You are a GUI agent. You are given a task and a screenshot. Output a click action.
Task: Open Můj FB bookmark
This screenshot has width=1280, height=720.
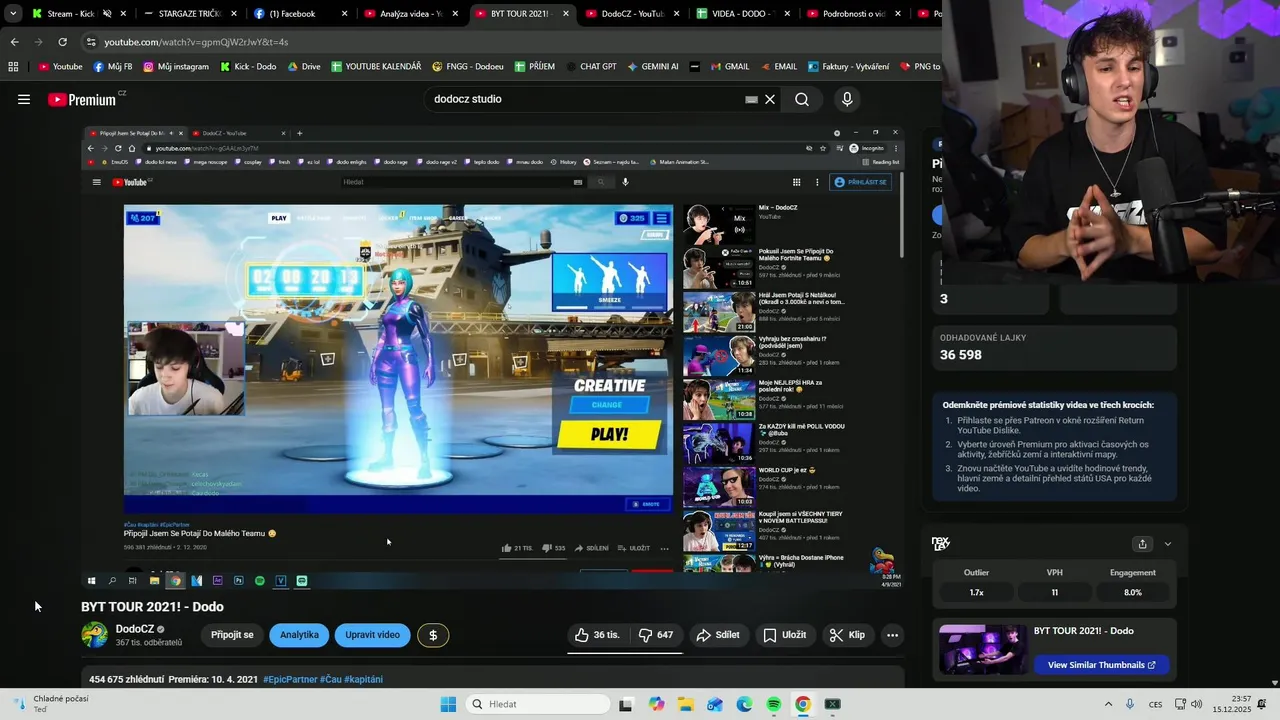click(x=113, y=67)
